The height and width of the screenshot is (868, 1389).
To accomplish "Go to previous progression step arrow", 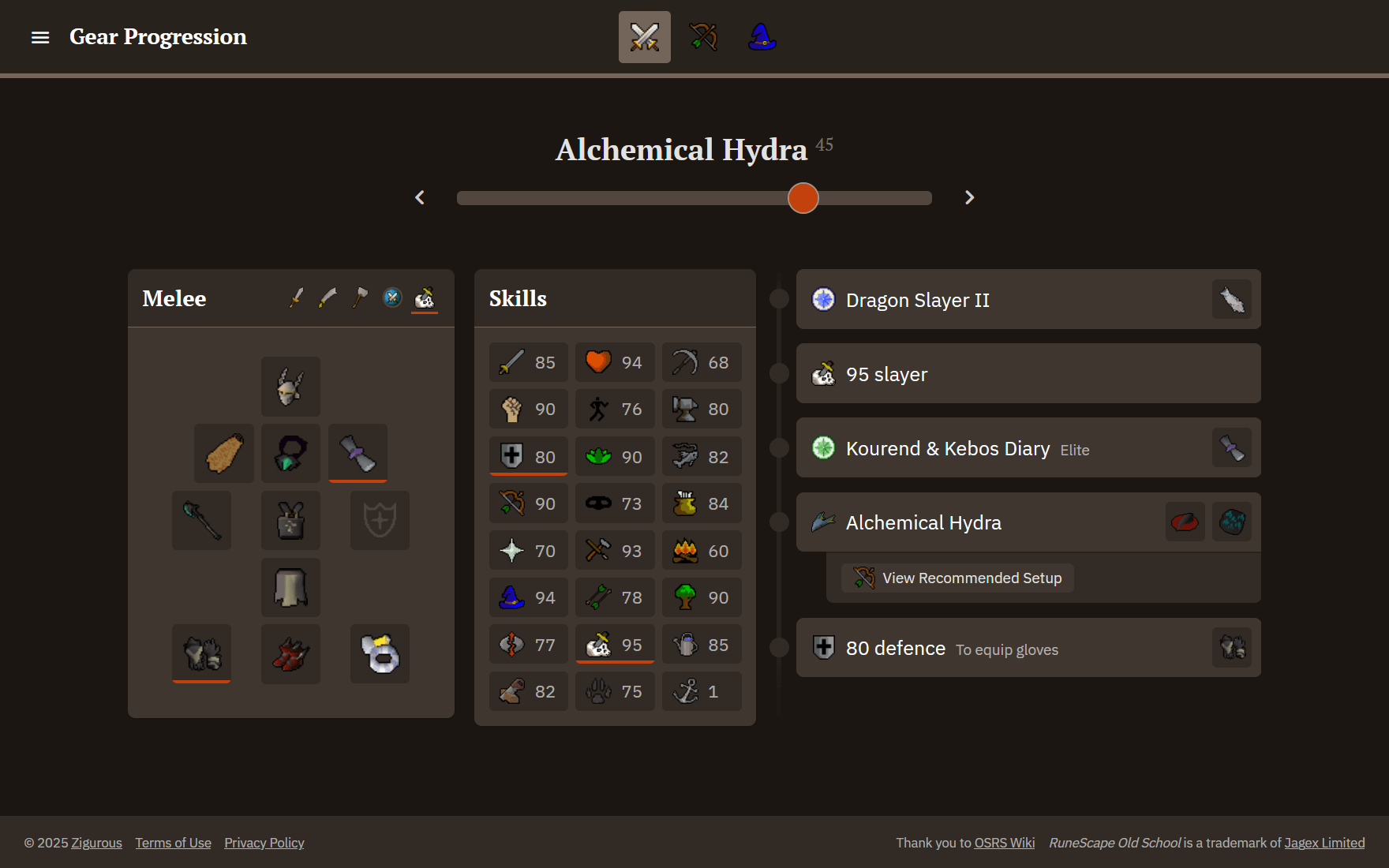I will (x=420, y=197).
